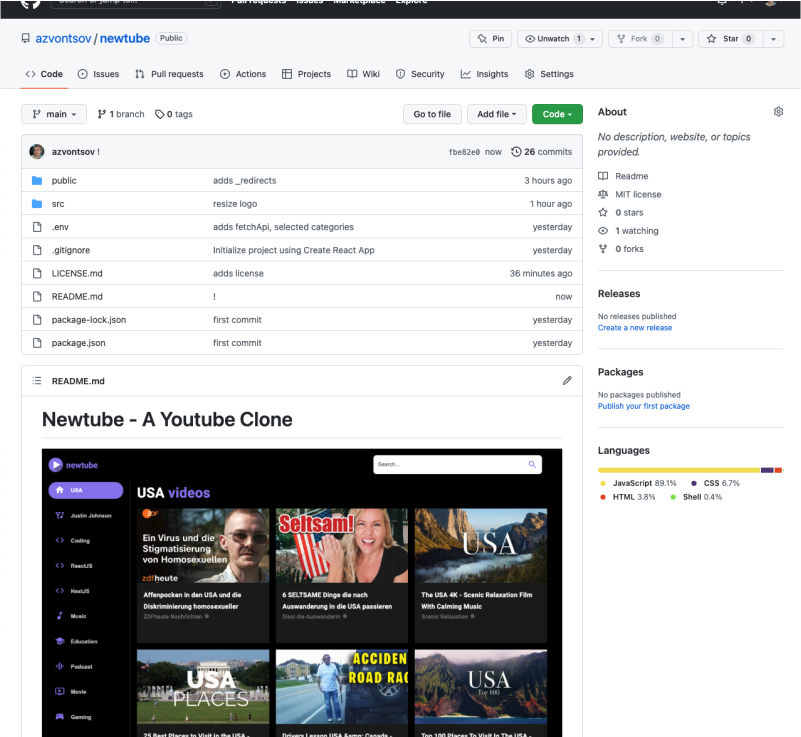This screenshot has height=737, width=801.
Task: Click the LICENSE.md file icon
Action: pos(37,273)
